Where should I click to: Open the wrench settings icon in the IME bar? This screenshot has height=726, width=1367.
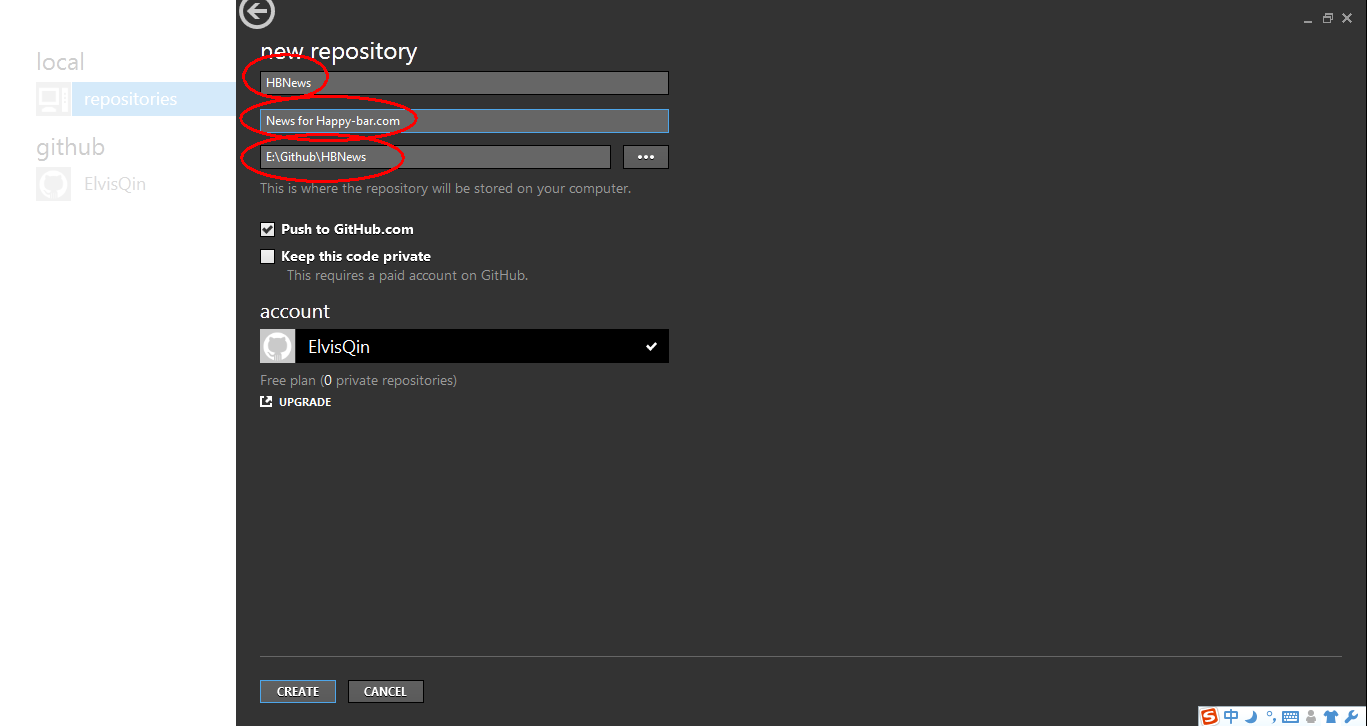[x=1352, y=716]
